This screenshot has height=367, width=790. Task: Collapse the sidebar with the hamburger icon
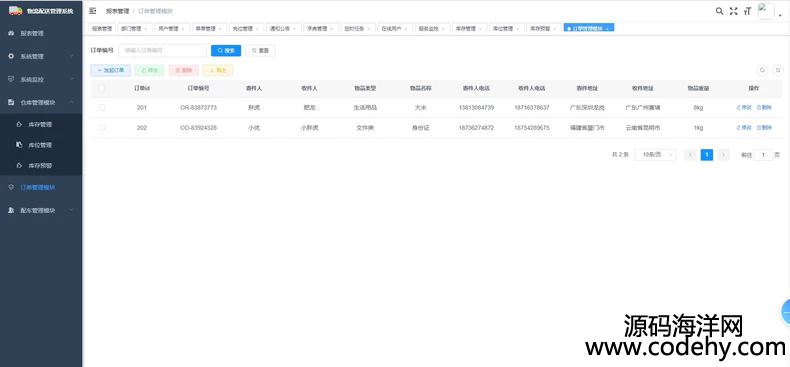[x=93, y=11]
